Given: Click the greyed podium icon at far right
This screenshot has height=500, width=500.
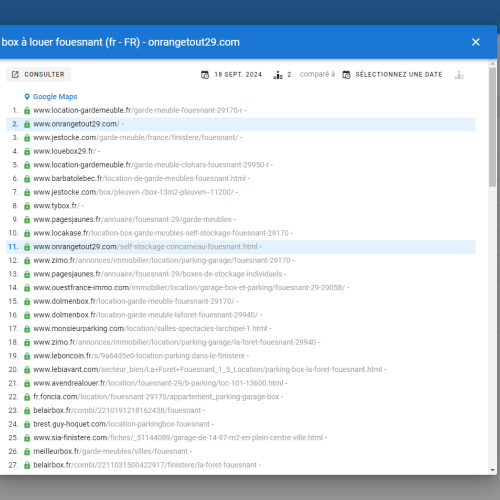Looking at the screenshot, I should tap(459, 75).
